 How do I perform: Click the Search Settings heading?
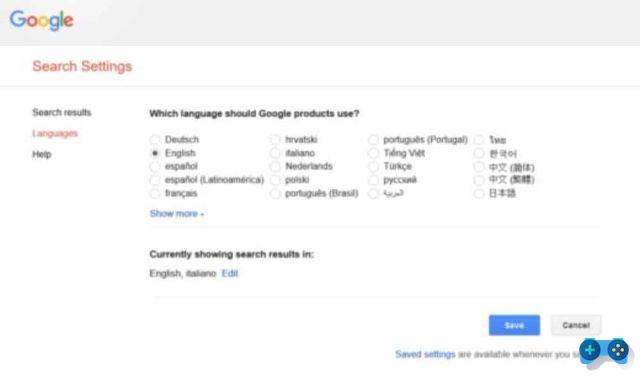click(x=82, y=66)
